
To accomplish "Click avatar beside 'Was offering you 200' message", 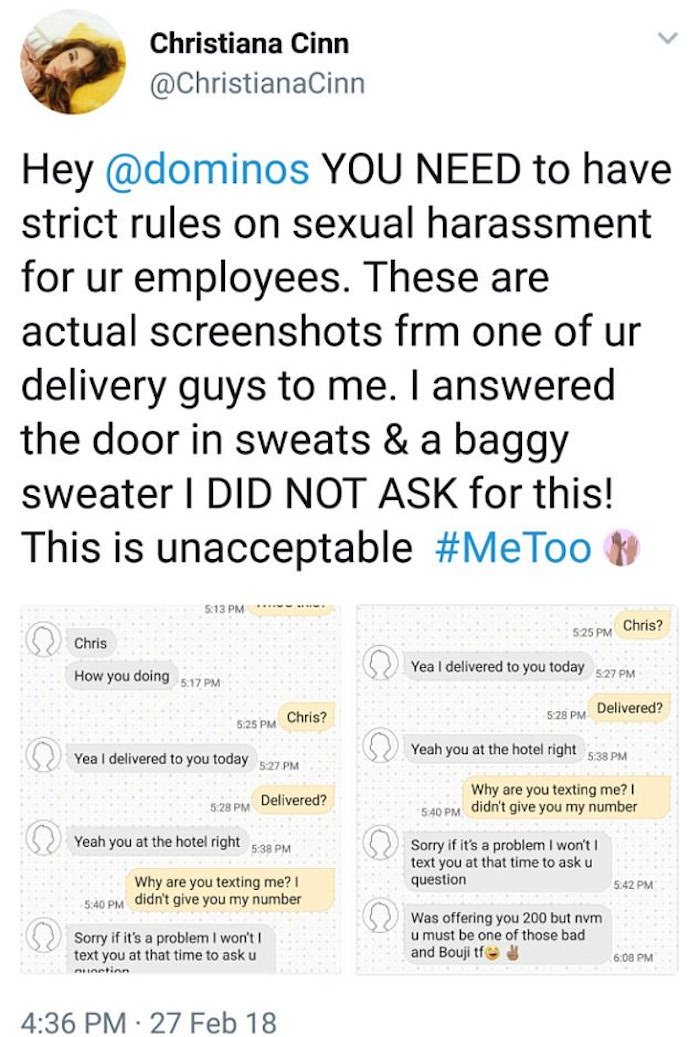I will click(x=380, y=914).
